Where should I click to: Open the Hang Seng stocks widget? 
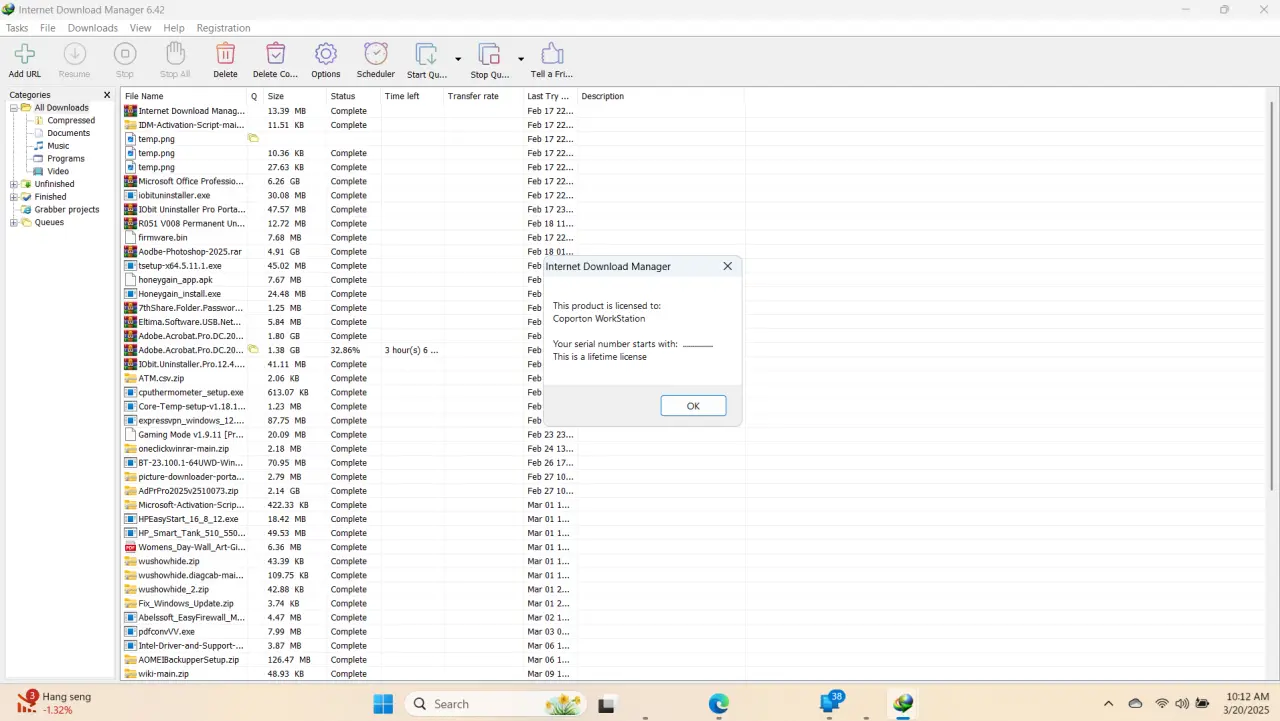[x=55, y=703]
